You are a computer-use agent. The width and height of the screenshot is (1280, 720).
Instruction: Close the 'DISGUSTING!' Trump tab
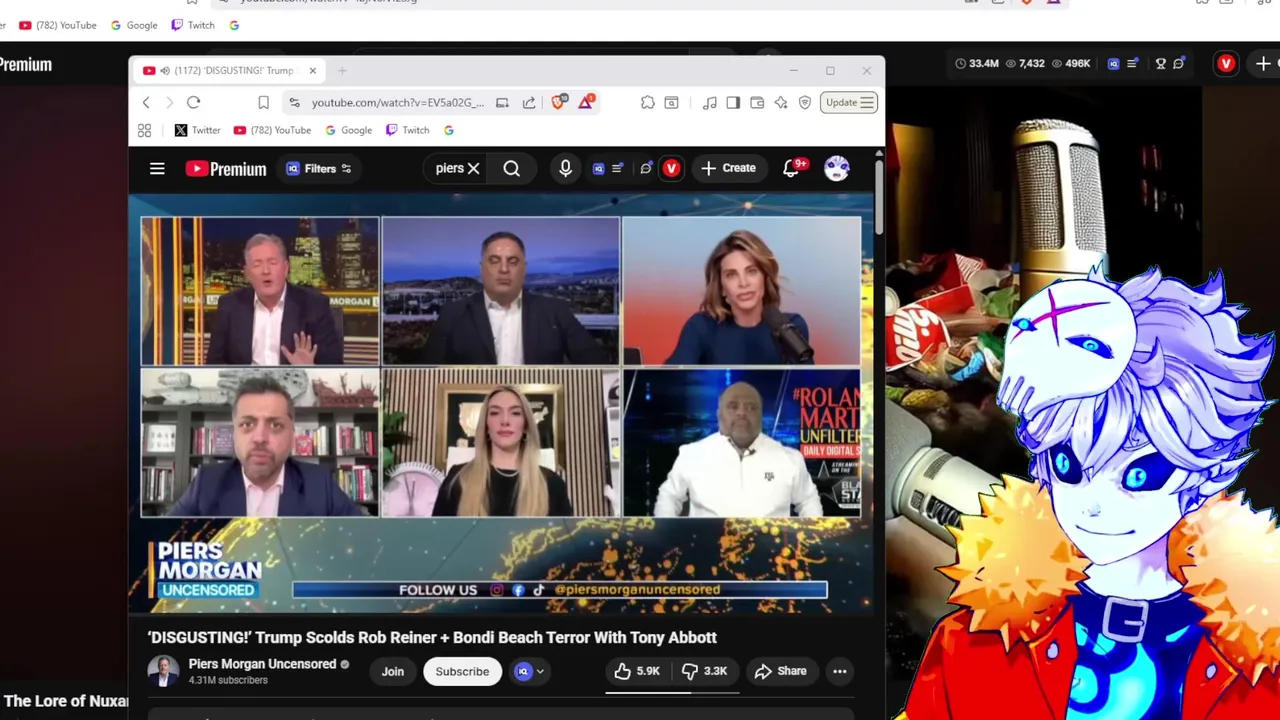tap(312, 71)
